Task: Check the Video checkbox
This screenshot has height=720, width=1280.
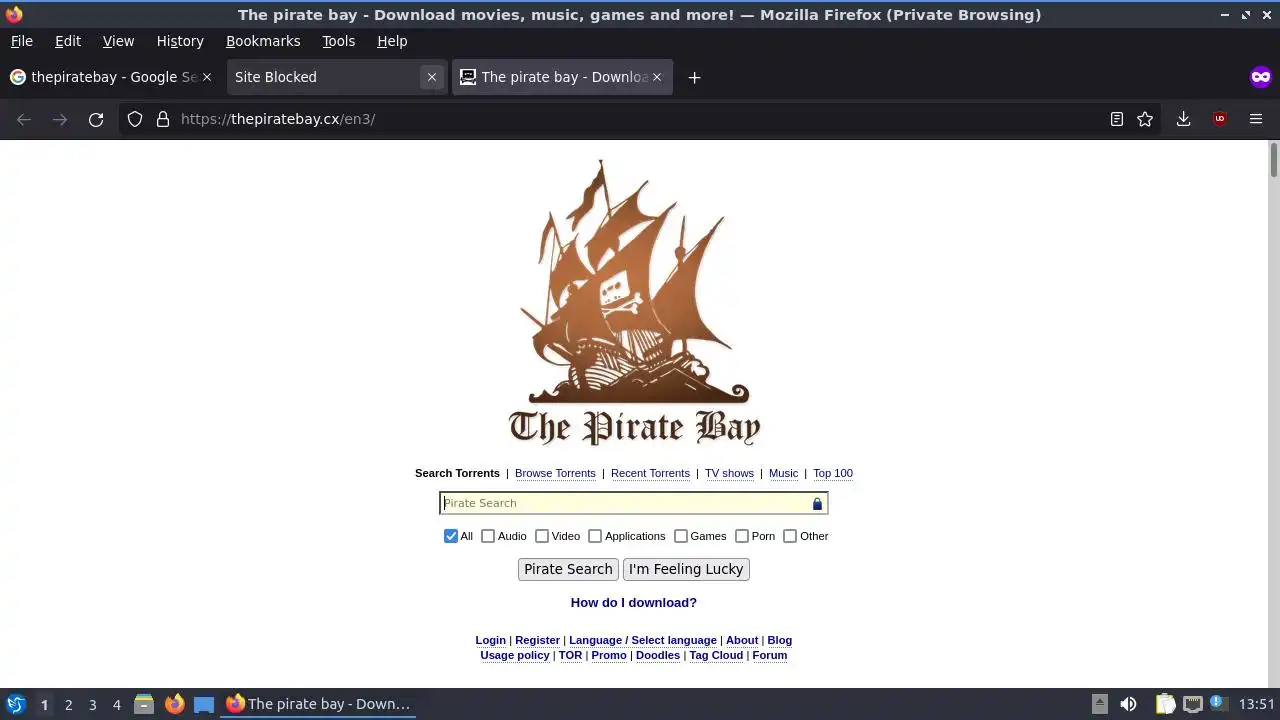Action: point(542,536)
